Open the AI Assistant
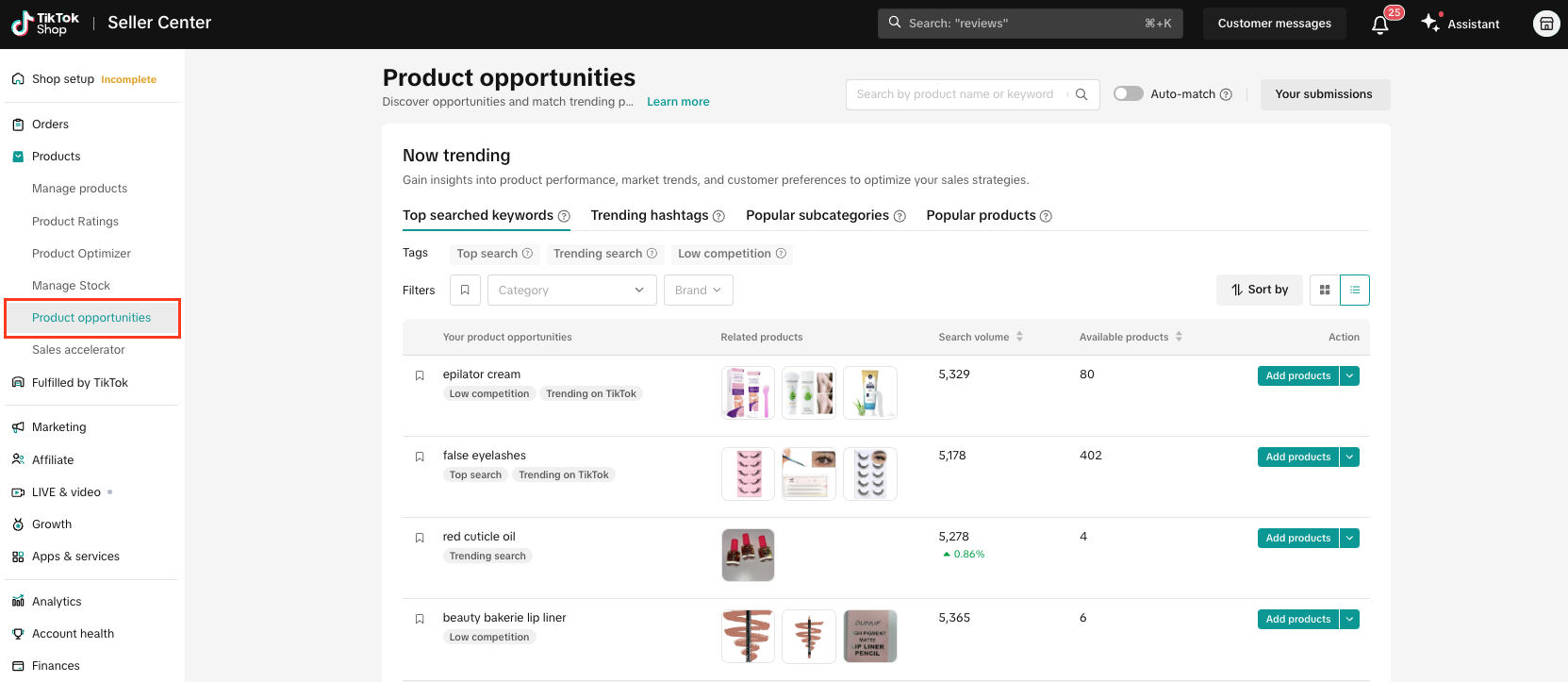The width and height of the screenshot is (1568, 682). (1461, 24)
